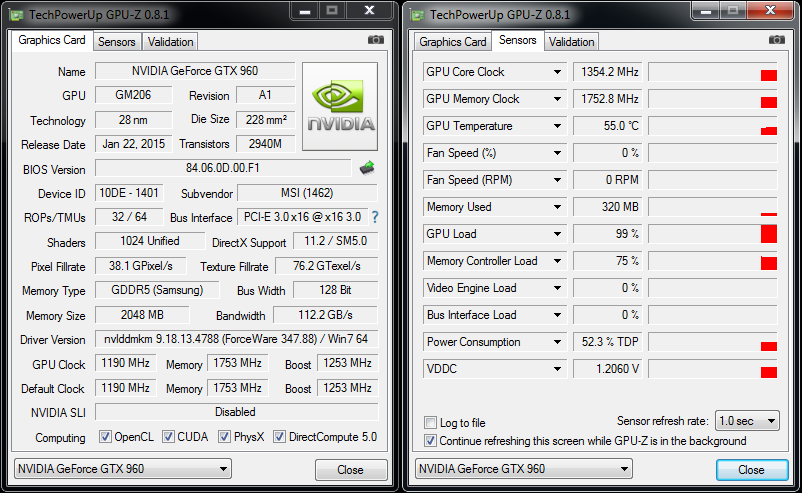Click the Driver Version field

click(236, 339)
